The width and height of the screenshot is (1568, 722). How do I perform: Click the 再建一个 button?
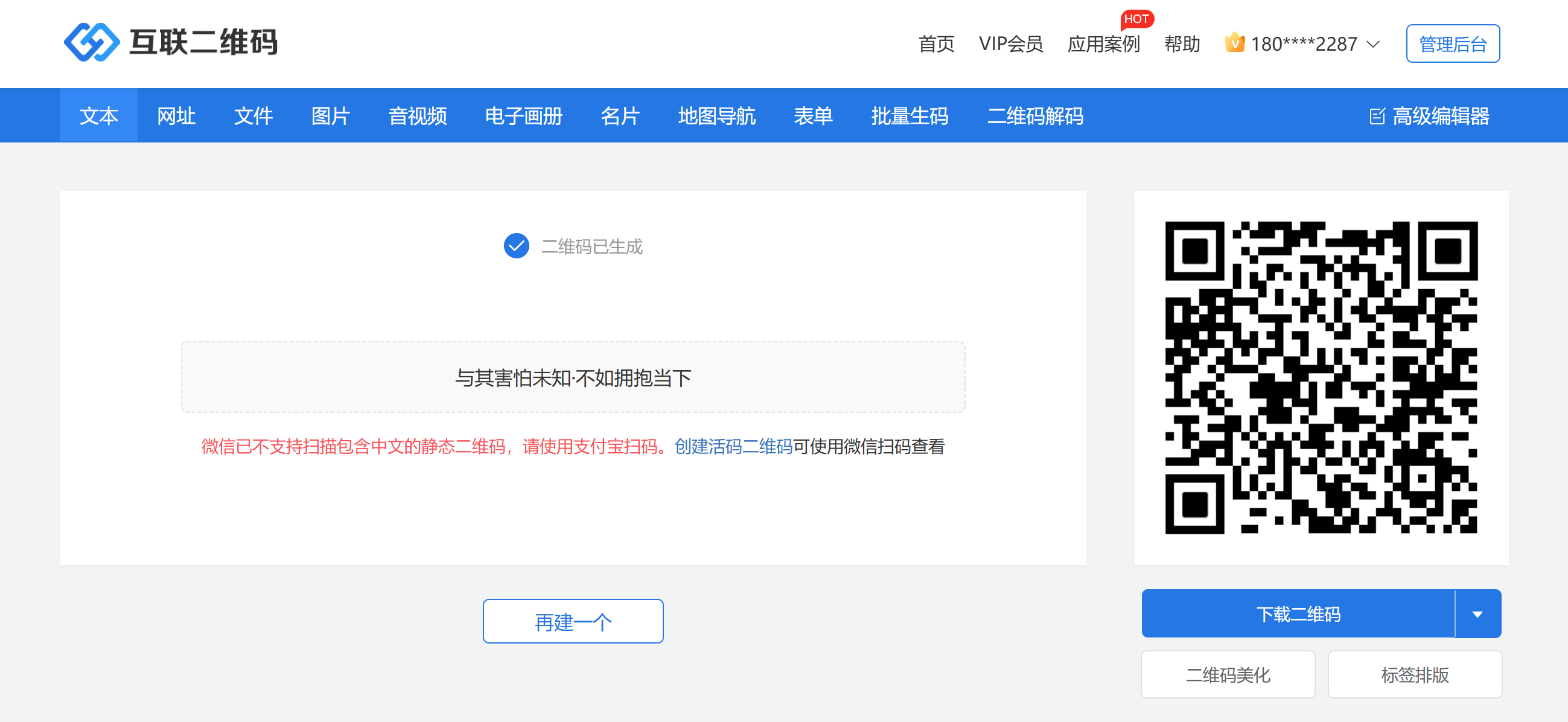click(x=573, y=621)
